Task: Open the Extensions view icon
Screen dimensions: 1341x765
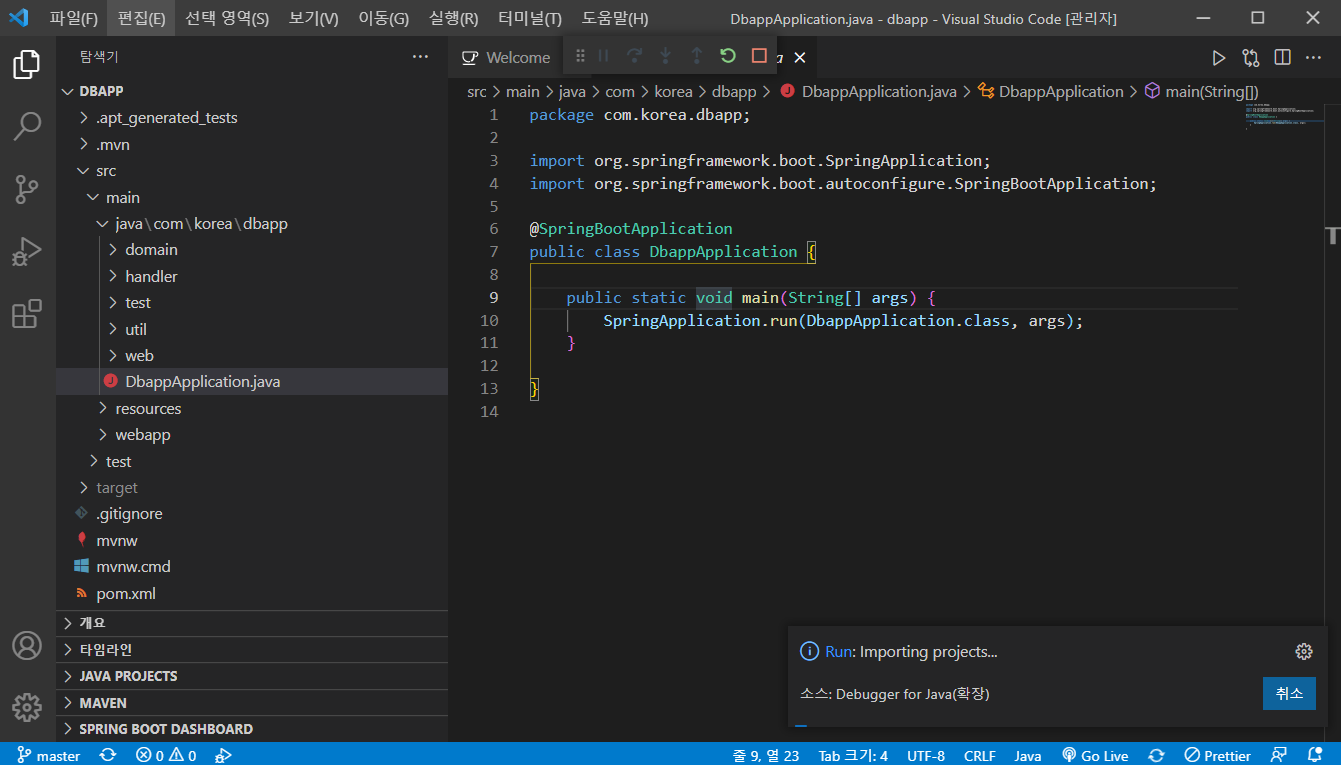Action: point(27,314)
